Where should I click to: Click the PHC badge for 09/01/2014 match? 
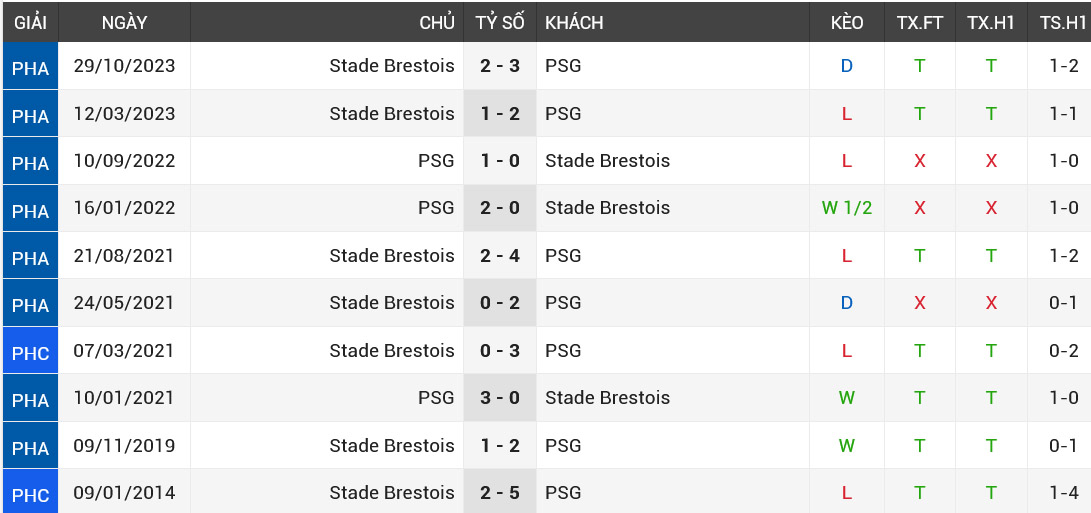[x=30, y=494]
